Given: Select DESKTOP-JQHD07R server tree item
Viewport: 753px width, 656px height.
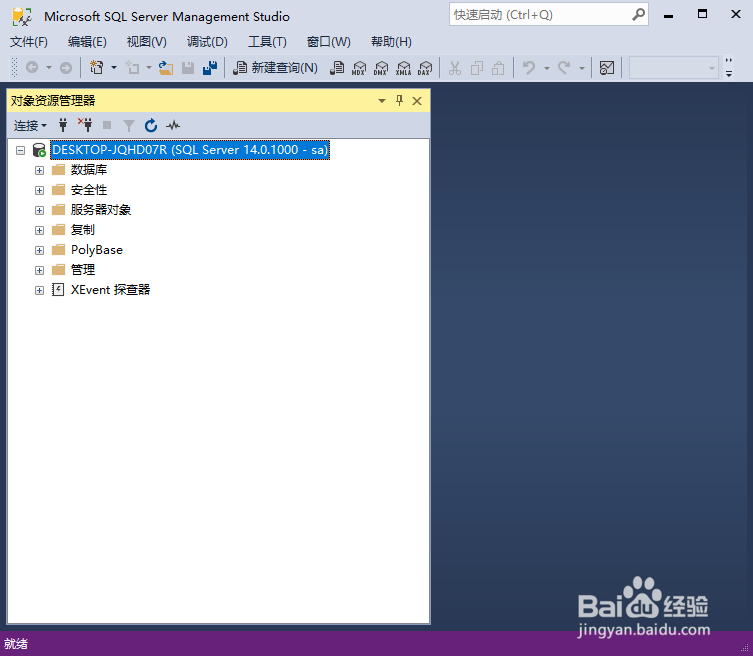Looking at the screenshot, I should [x=190, y=150].
